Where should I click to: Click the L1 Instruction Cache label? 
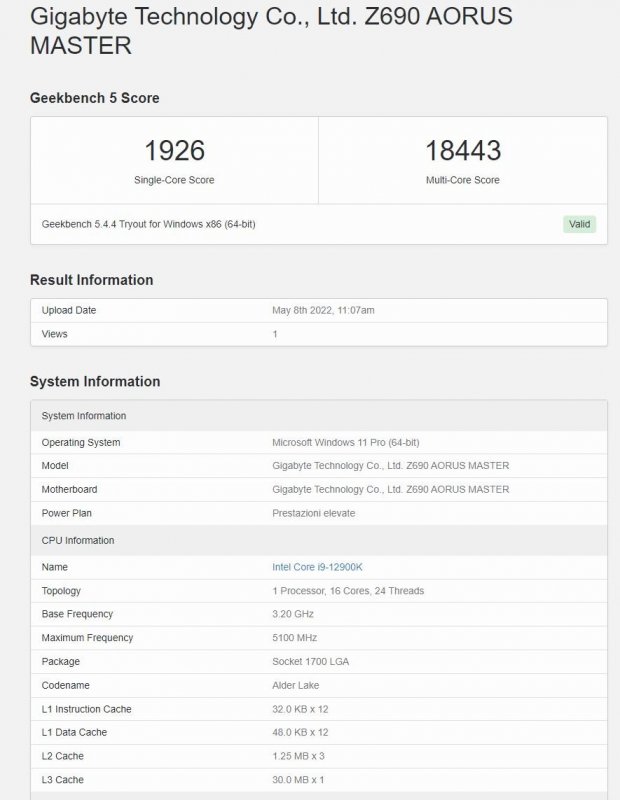click(87, 709)
